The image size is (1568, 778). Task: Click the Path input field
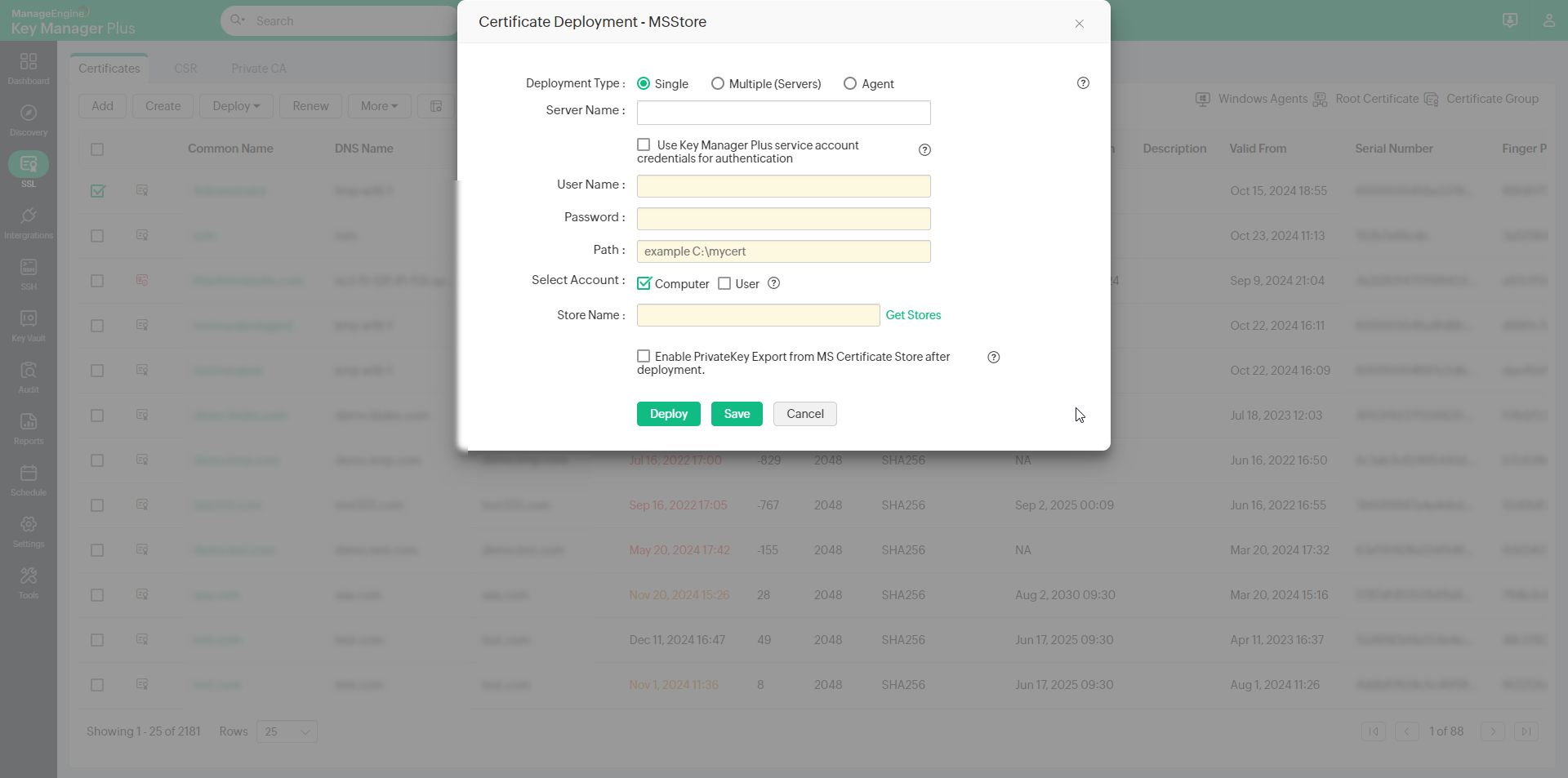click(x=784, y=251)
